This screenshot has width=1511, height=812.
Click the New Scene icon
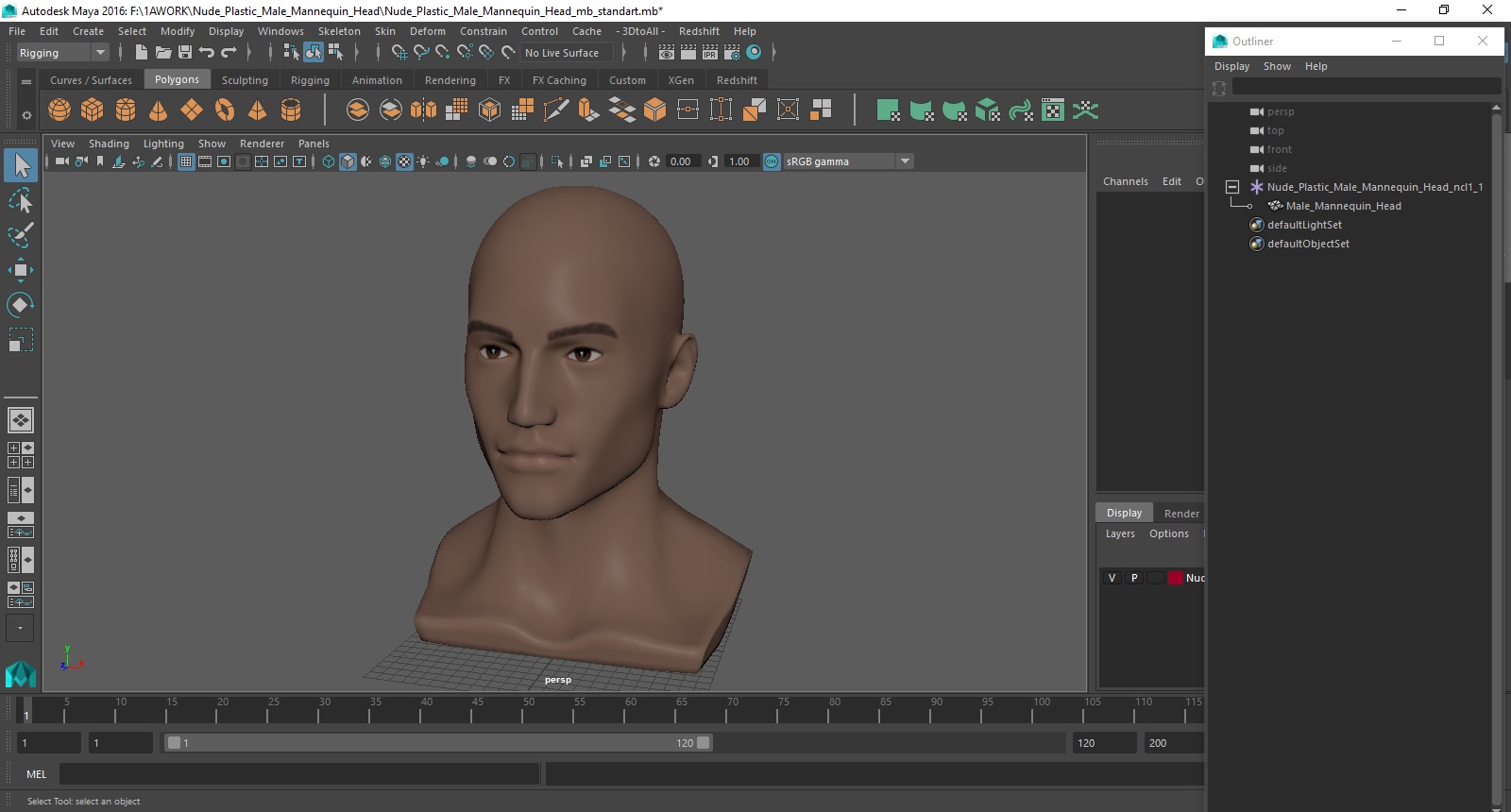coord(141,53)
